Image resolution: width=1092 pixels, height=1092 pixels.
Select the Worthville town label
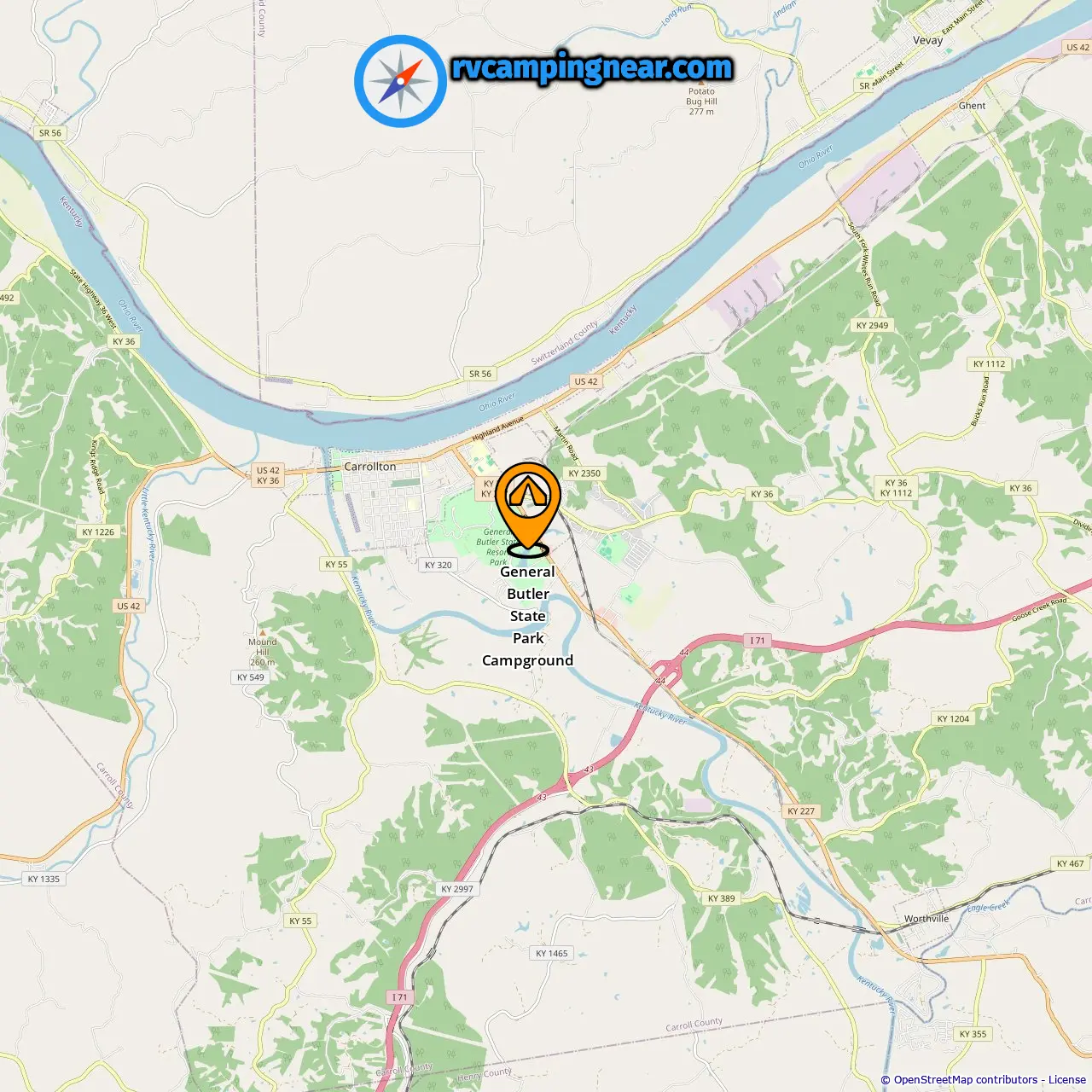[926, 919]
